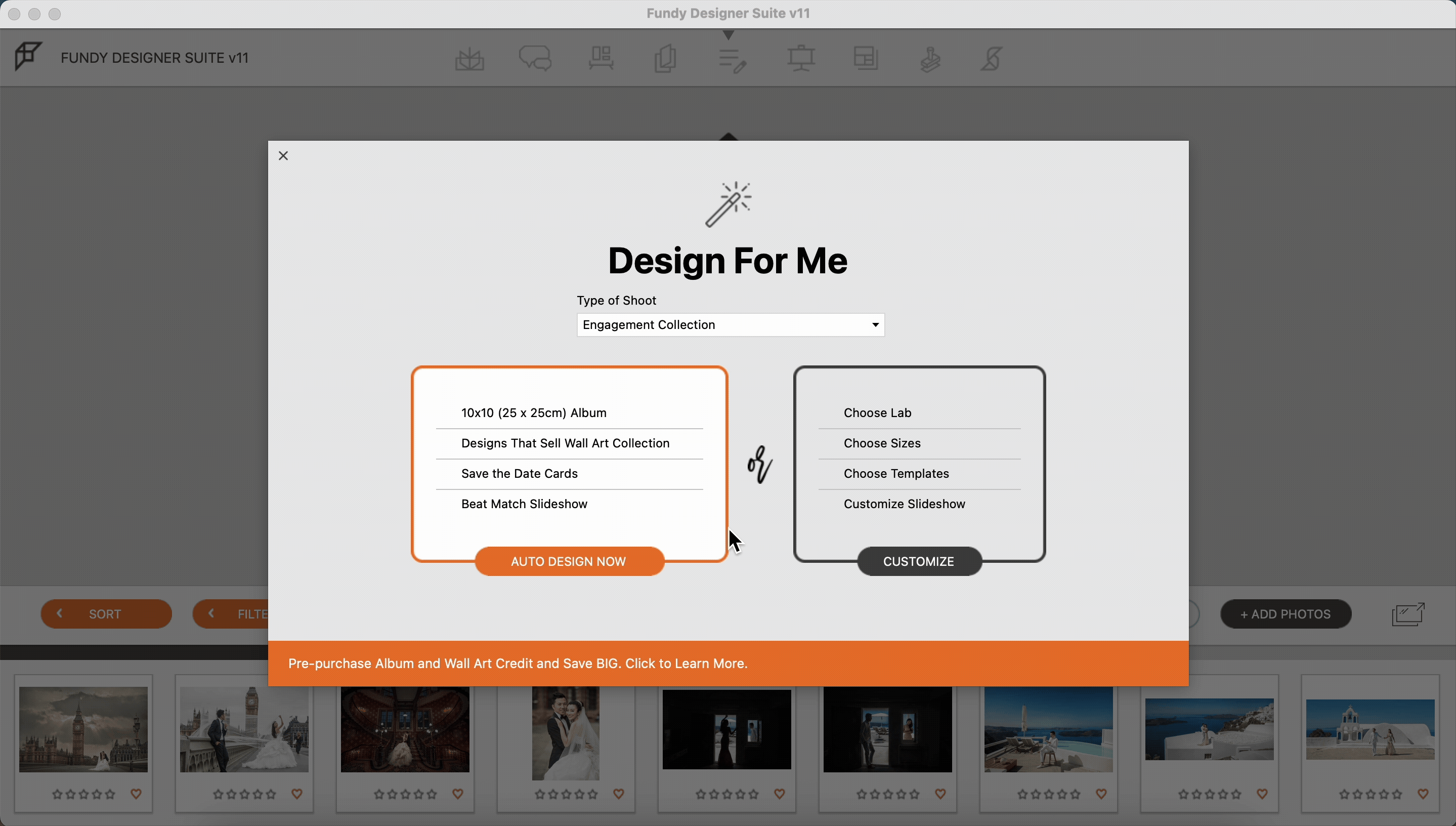The height and width of the screenshot is (826, 1456).
Task: Favorite the bride and groom portrait photo
Action: click(x=619, y=794)
